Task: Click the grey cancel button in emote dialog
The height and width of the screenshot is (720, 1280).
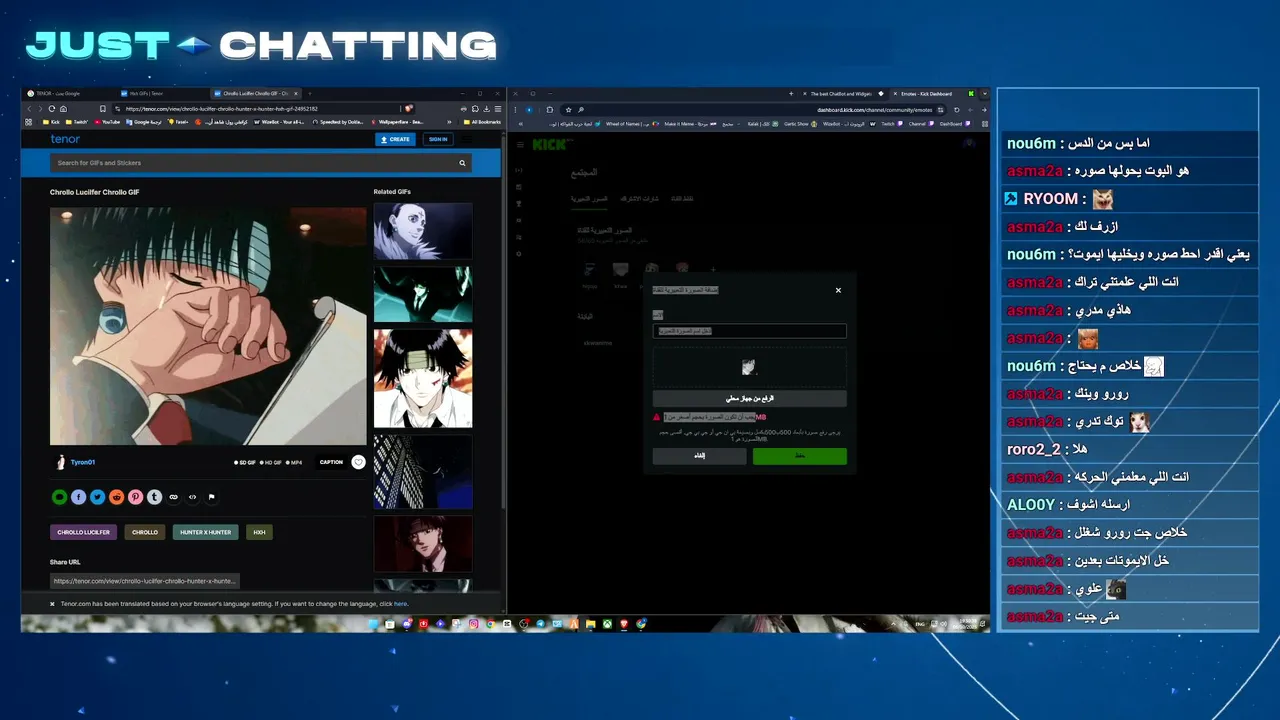Action: 700,456
